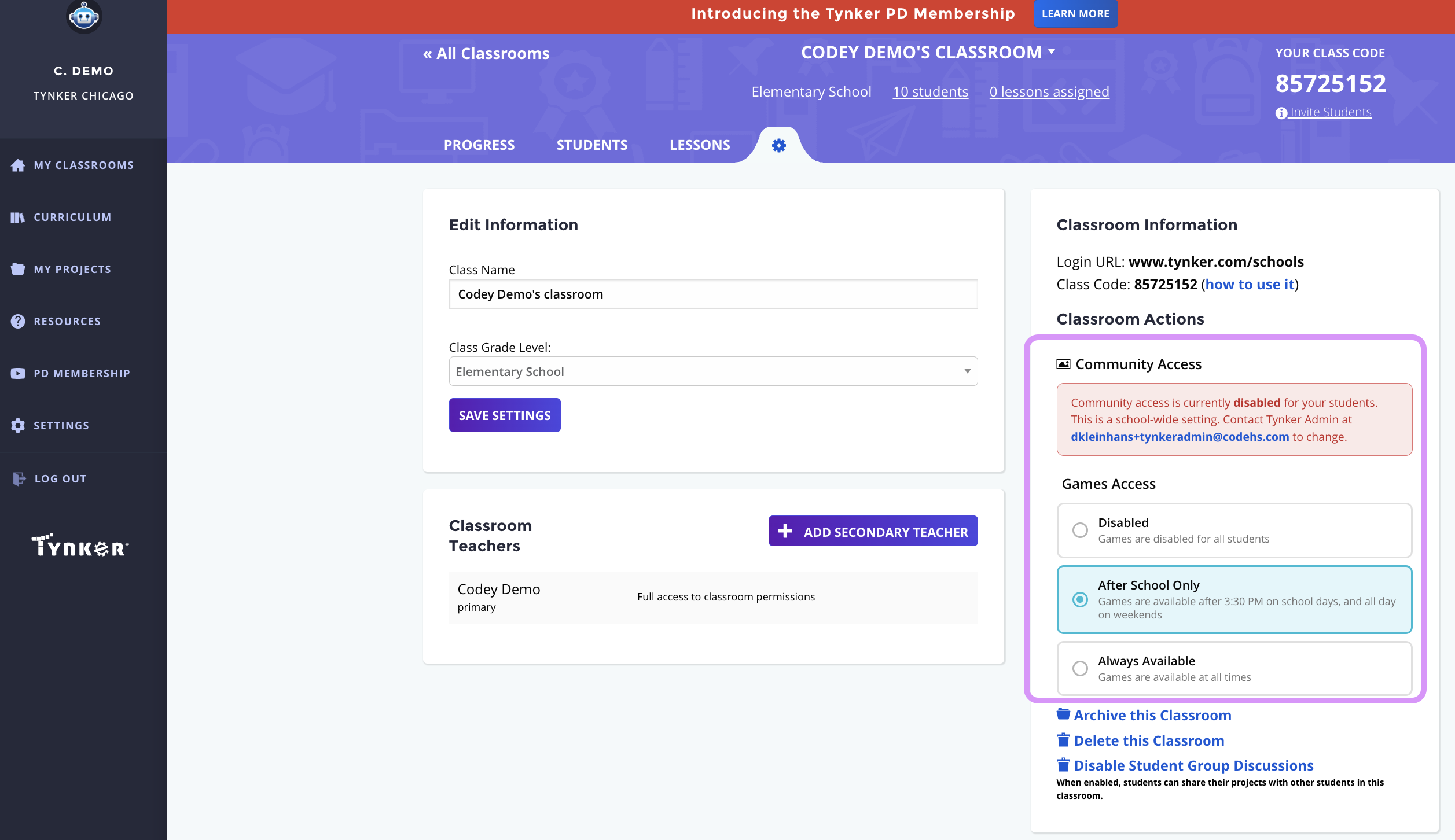Viewport: 1455px width, 840px height.
Task: Click the Tynker Chicago school name
Action: click(83, 96)
